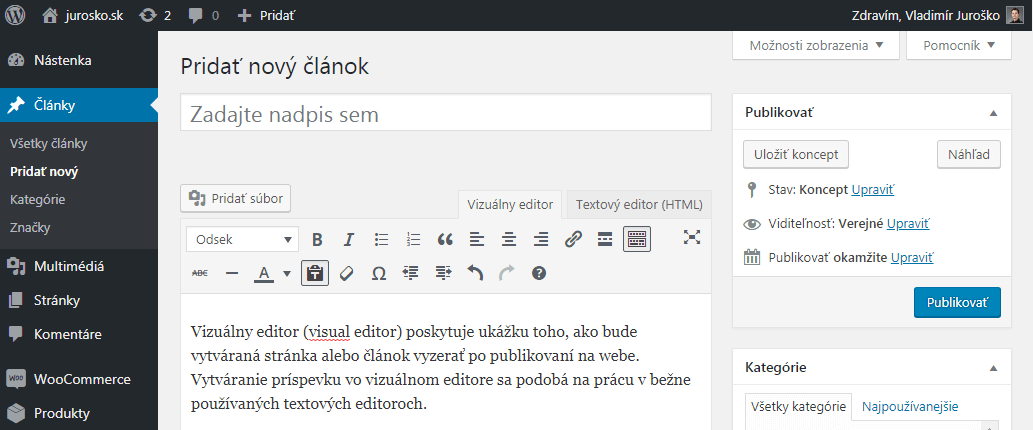Open the Odsek paragraph format dropdown
Image resolution: width=1033 pixels, height=430 pixels.
pyautogui.click(x=243, y=239)
